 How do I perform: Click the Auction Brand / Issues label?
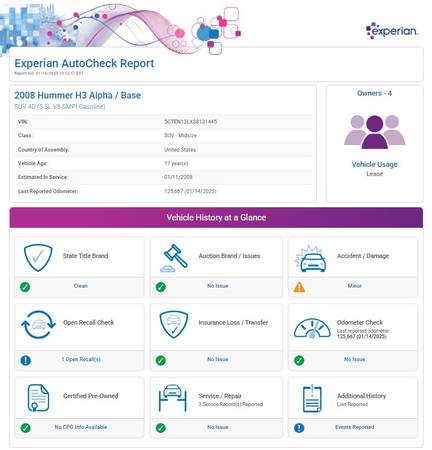click(x=229, y=256)
